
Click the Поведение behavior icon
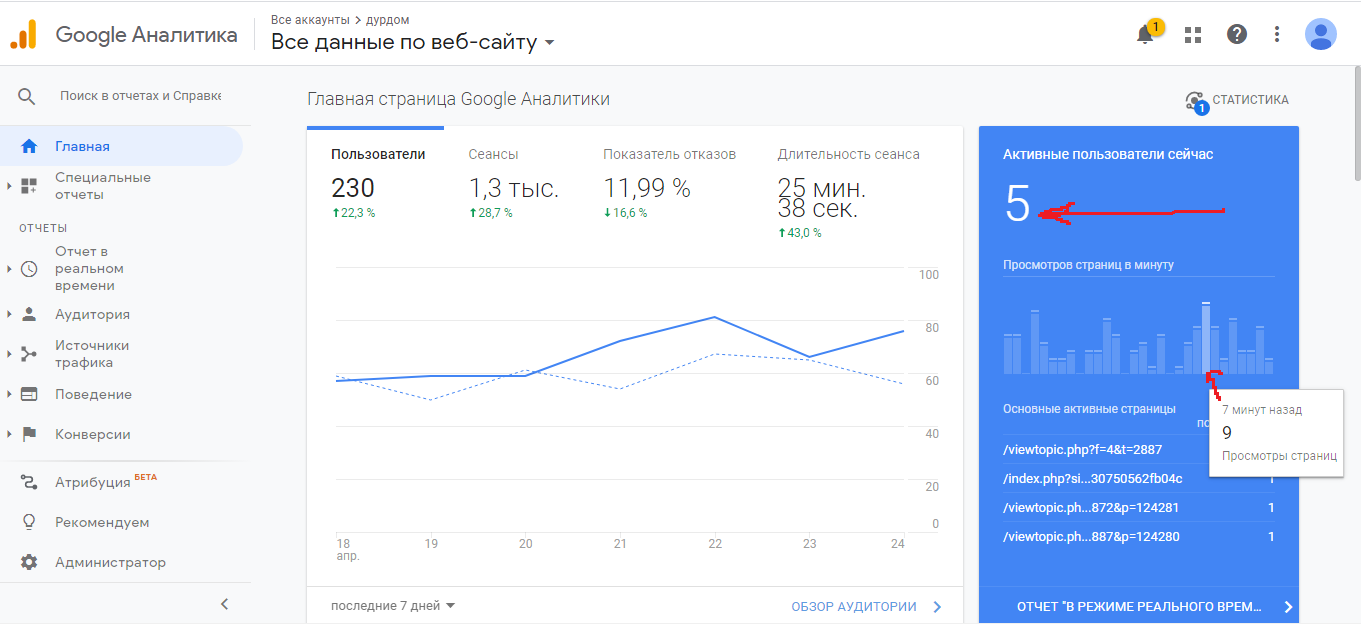29,394
